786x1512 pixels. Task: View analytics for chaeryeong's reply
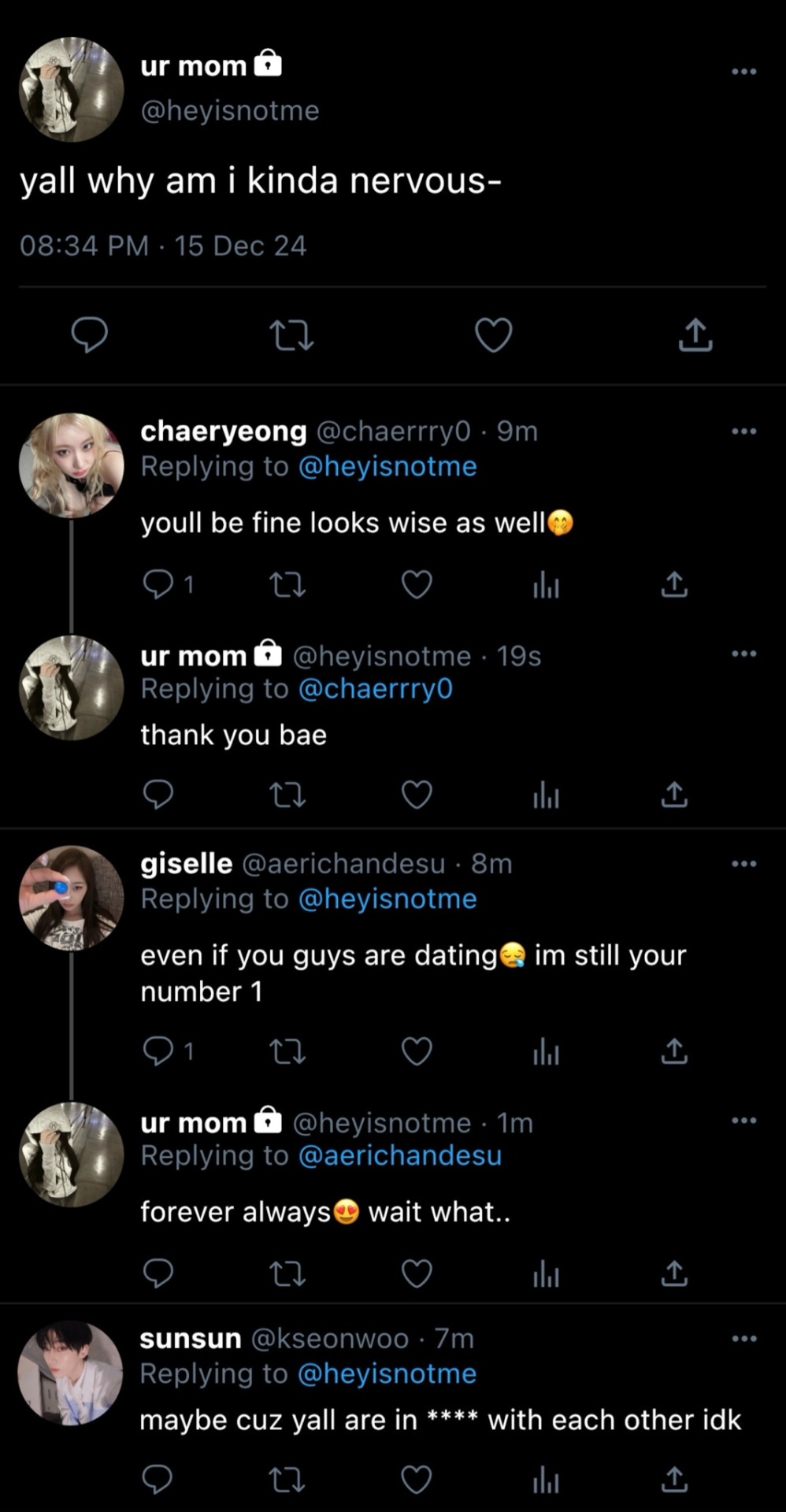coord(546,584)
